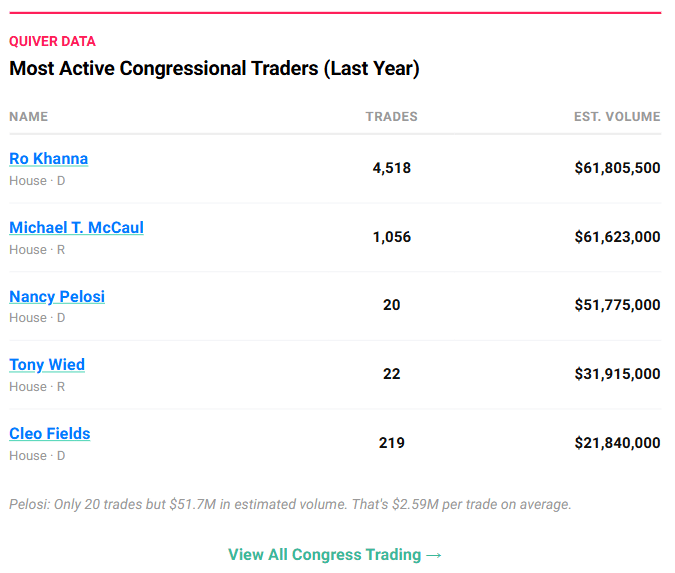Select the Cleo Fields link

click(50, 434)
